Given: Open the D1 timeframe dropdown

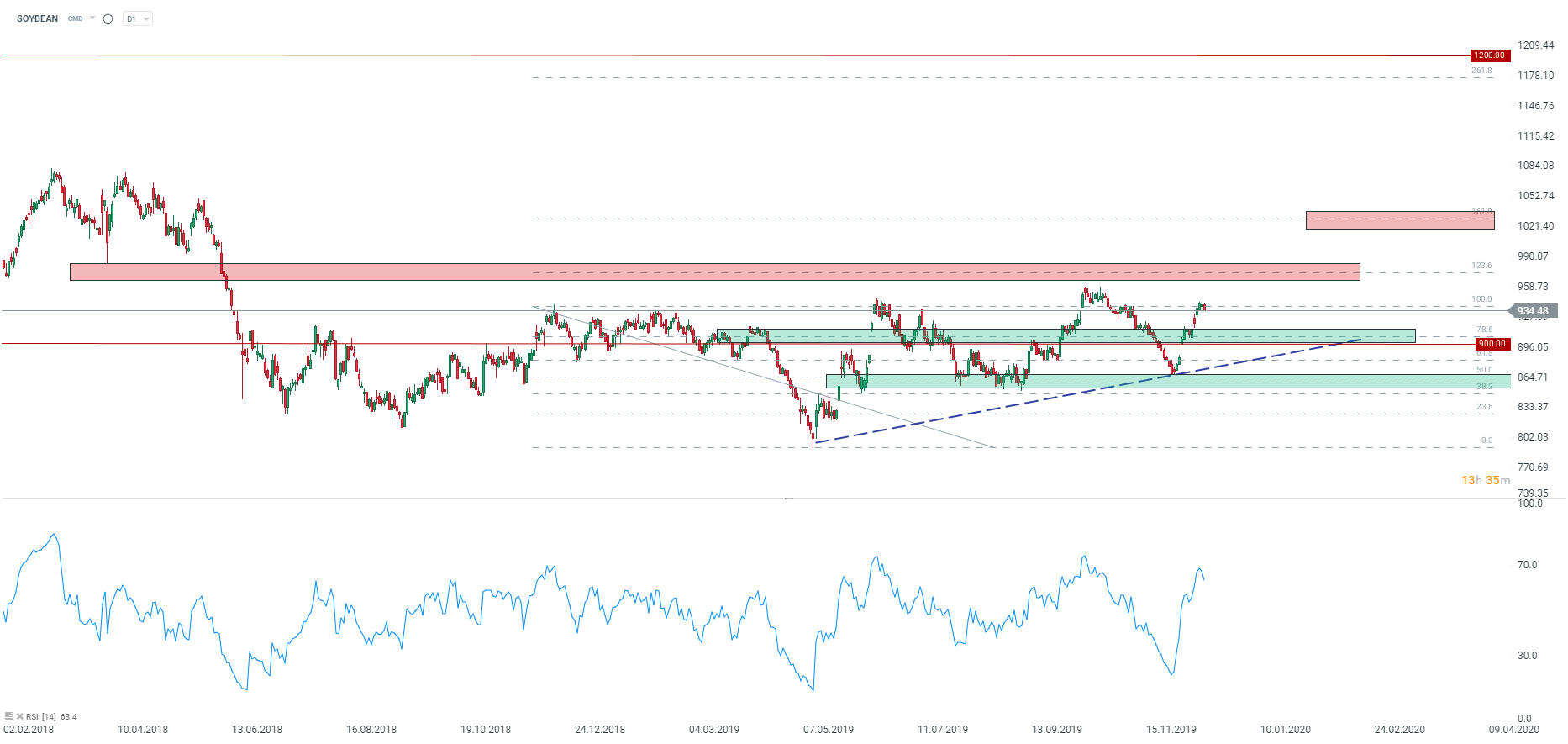Looking at the screenshot, I should [138, 18].
